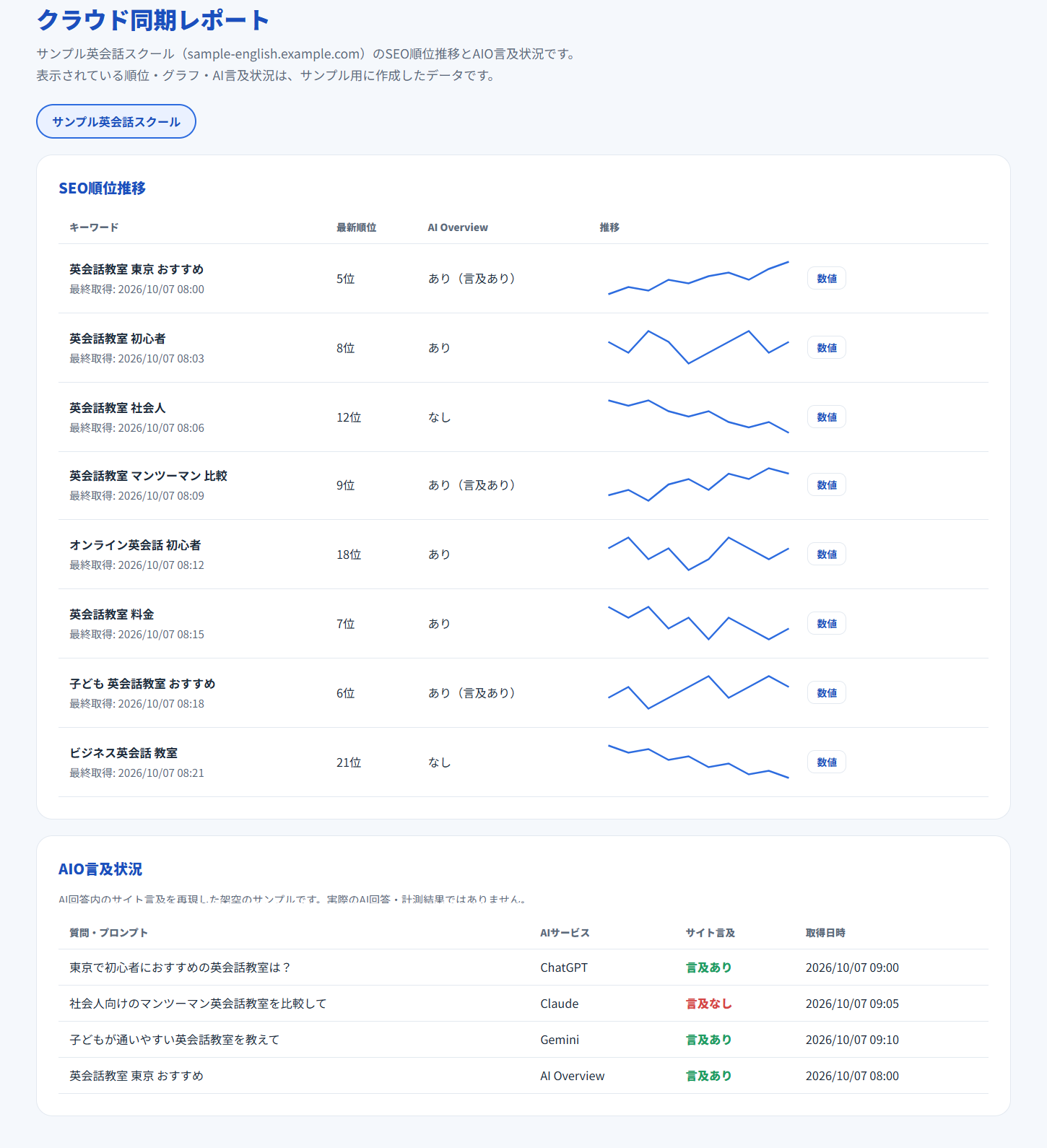
Task: Click the サンプル英会話スクール pill button
Action: [x=116, y=121]
